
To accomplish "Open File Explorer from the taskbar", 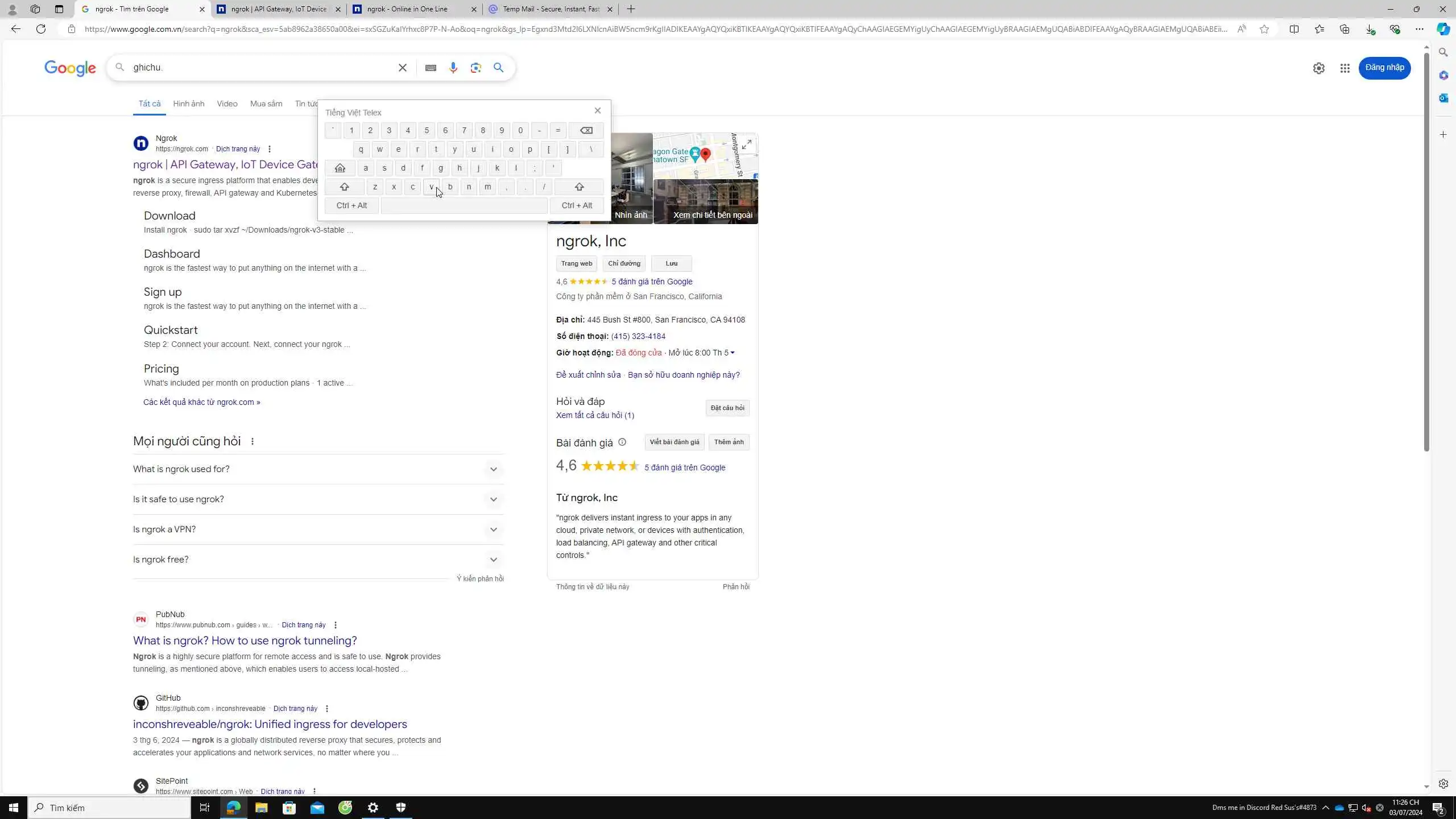I will pyautogui.click(x=261, y=808).
